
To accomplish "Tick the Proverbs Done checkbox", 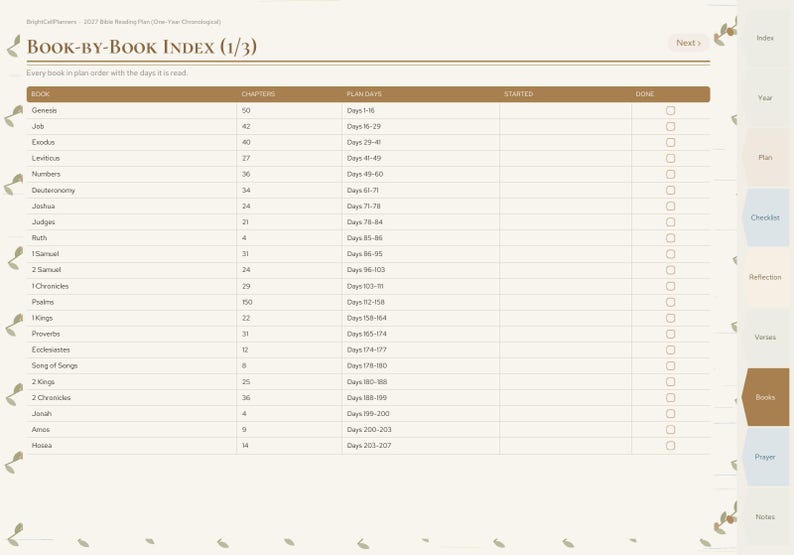I will (670, 334).
